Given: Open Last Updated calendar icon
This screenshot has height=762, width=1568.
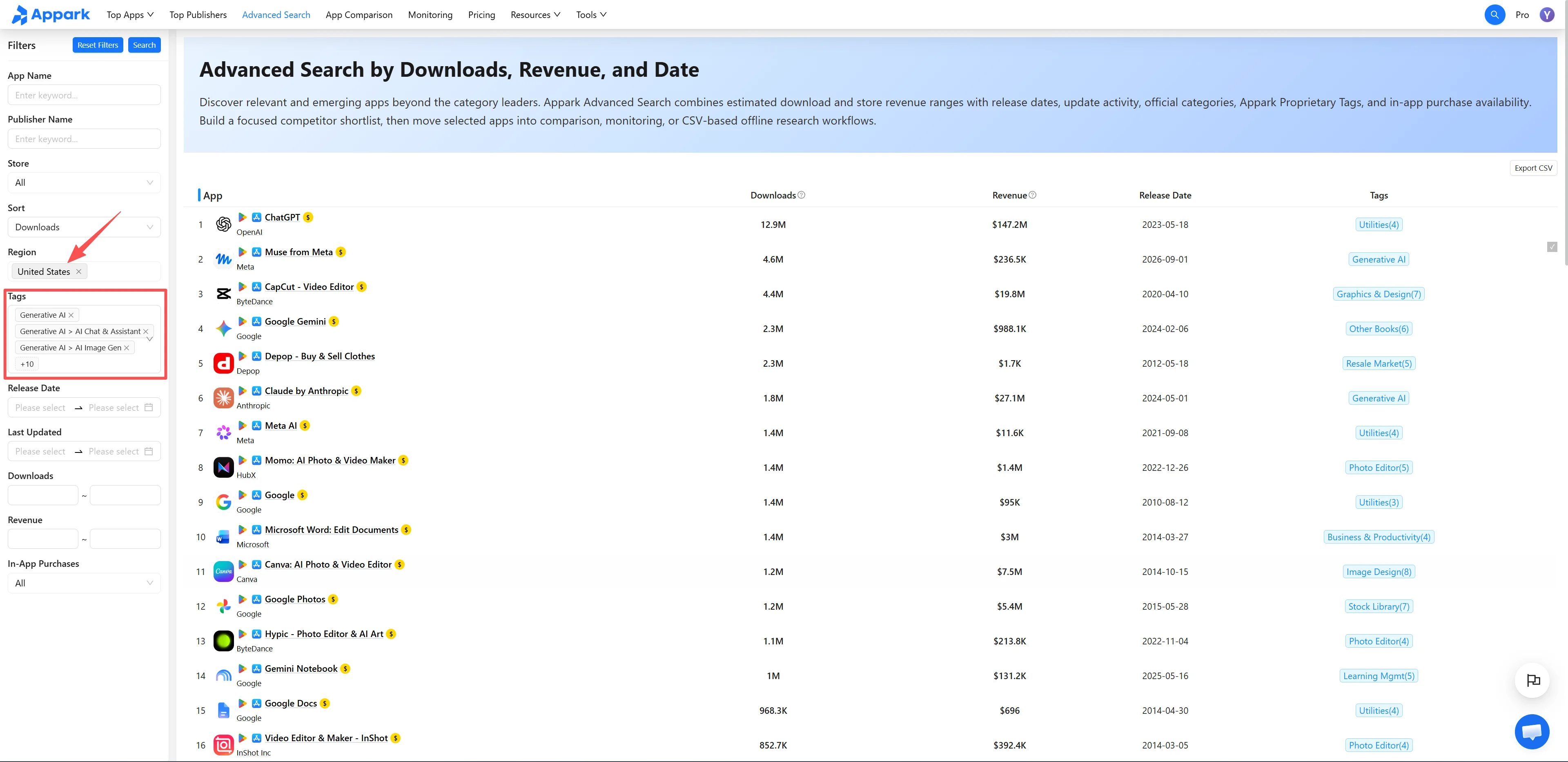Looking at the screenshot, I should (149, 451).
